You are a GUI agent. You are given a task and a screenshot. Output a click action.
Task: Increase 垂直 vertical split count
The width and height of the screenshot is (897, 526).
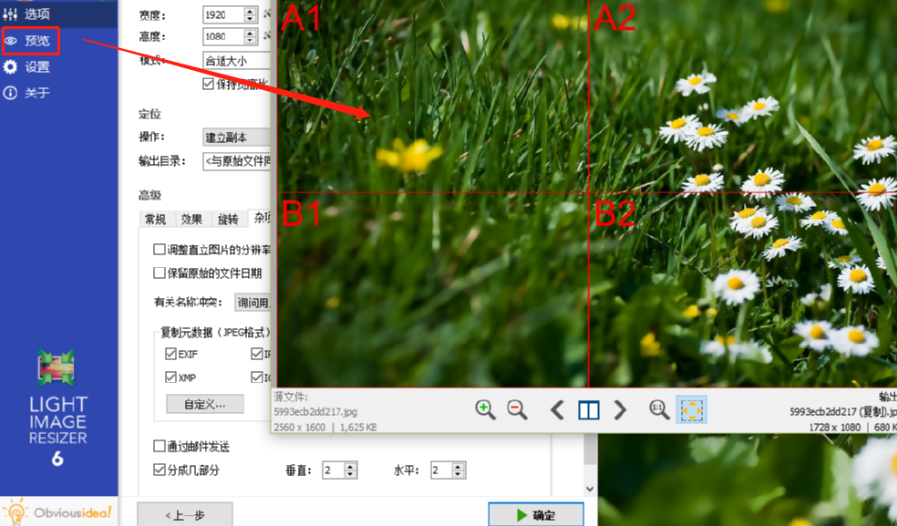(351, 466)
